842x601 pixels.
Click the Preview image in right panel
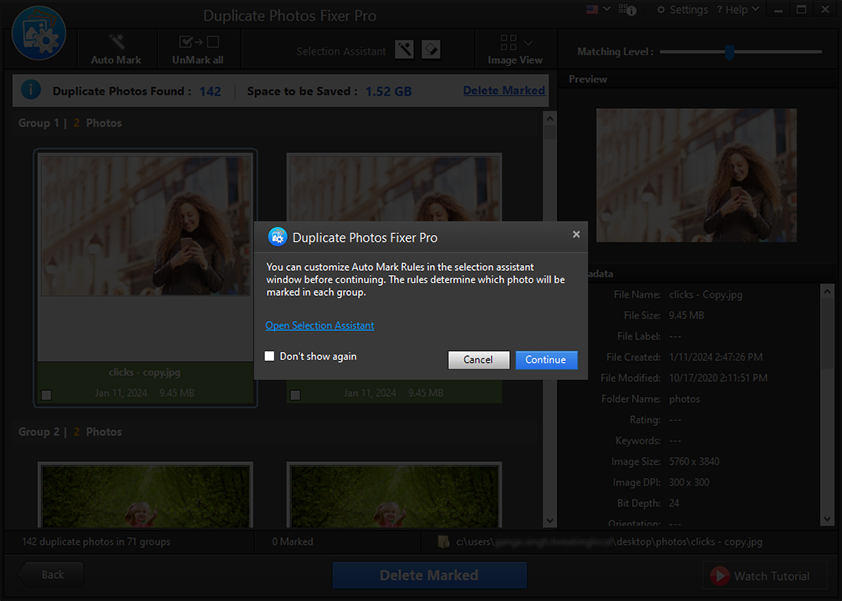(696, 175)
